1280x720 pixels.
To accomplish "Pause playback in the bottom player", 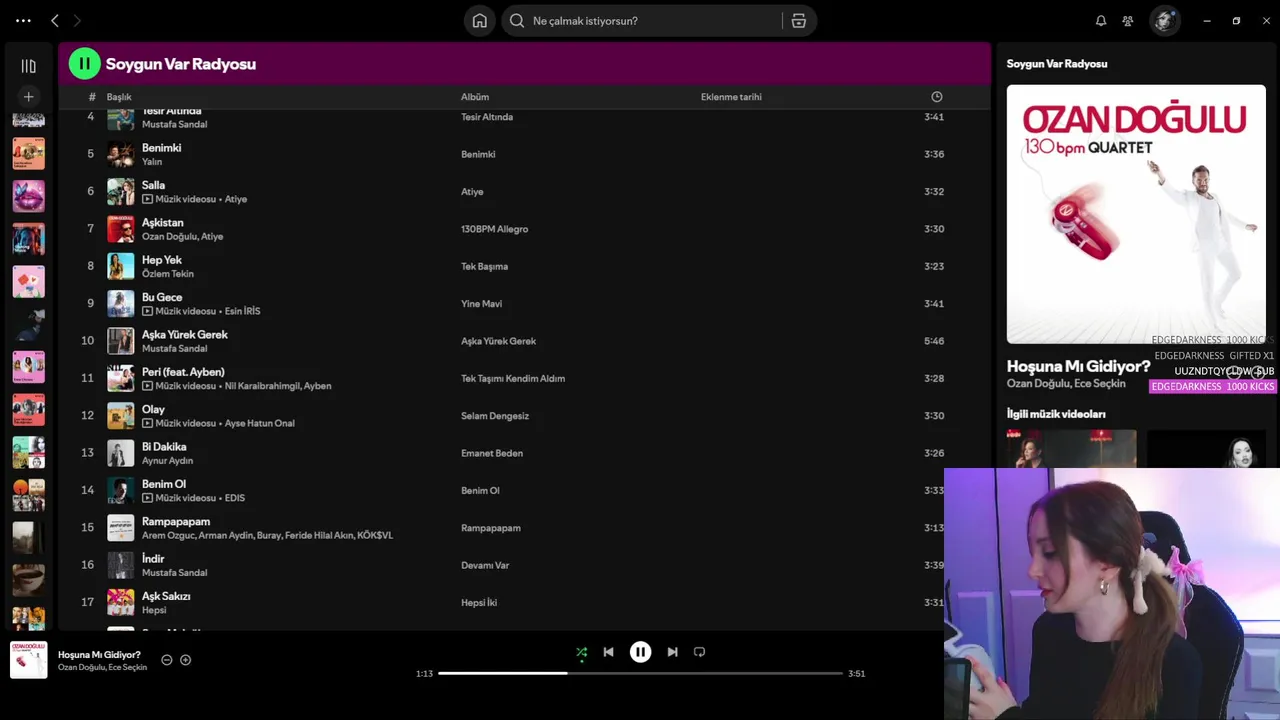I will [640, 652].
